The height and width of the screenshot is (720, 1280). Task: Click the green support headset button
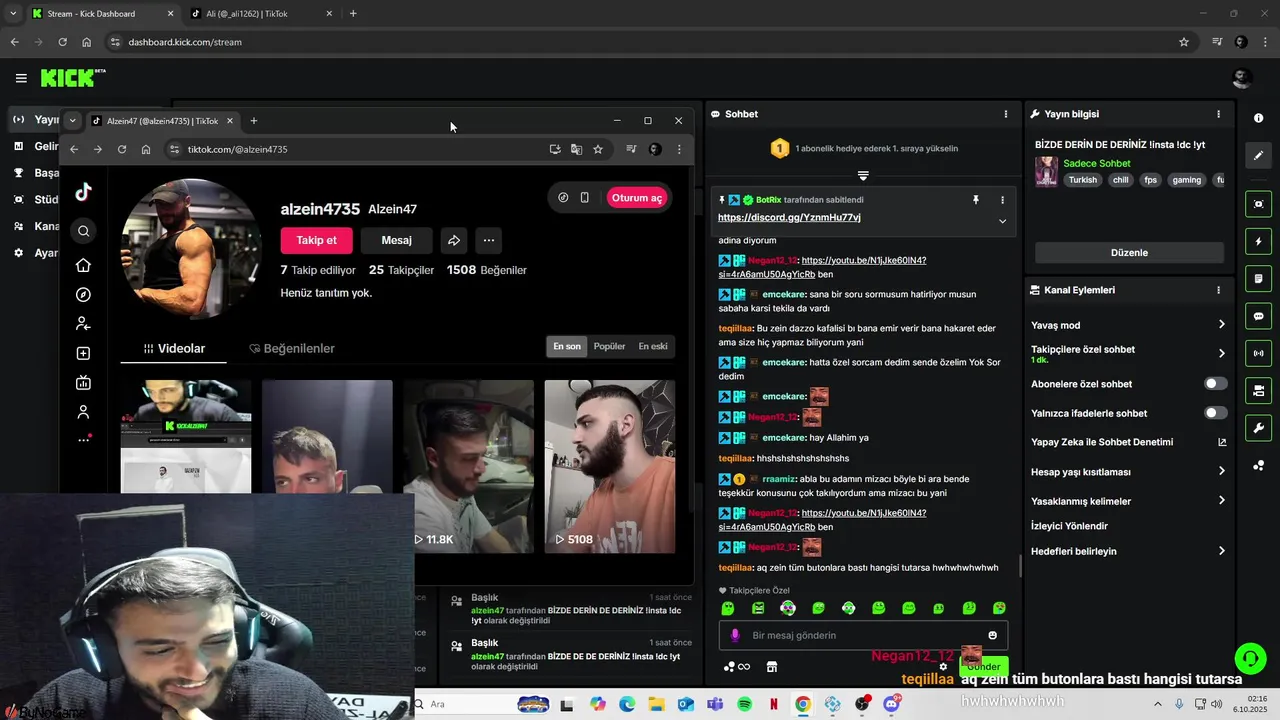pos(1250,658)
